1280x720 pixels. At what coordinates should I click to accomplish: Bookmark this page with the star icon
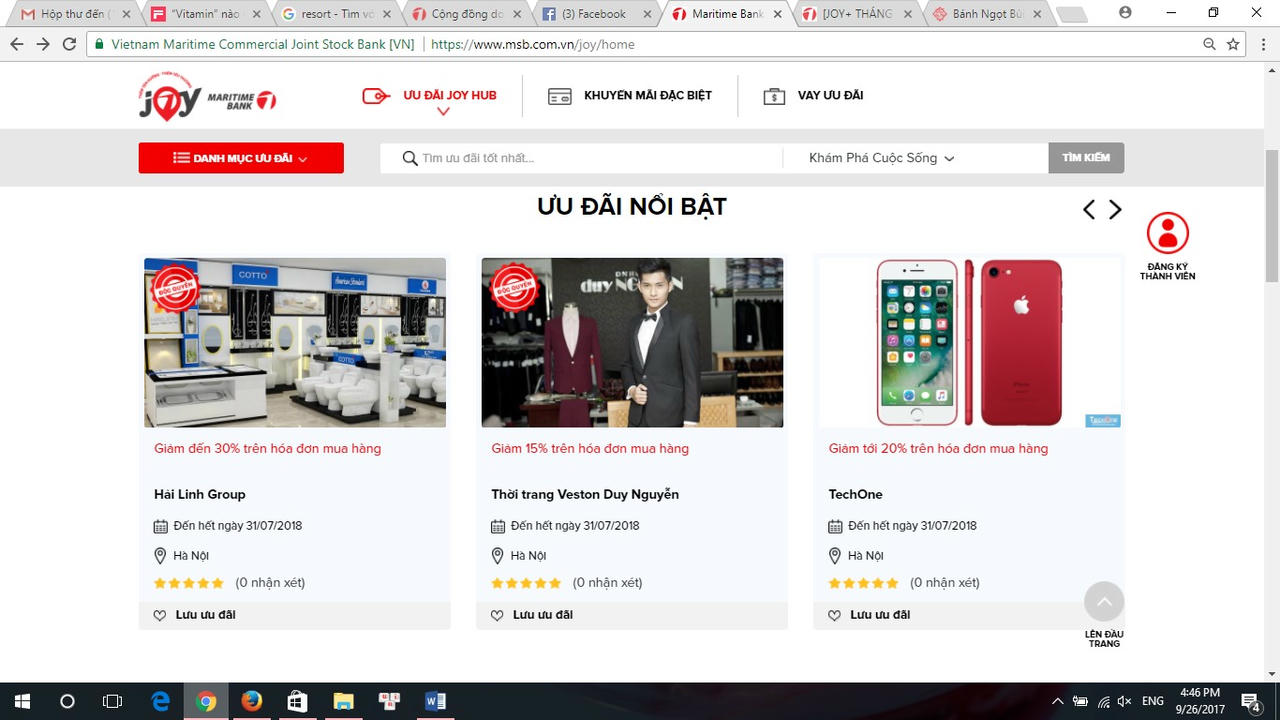click(x=1233, y=44)
